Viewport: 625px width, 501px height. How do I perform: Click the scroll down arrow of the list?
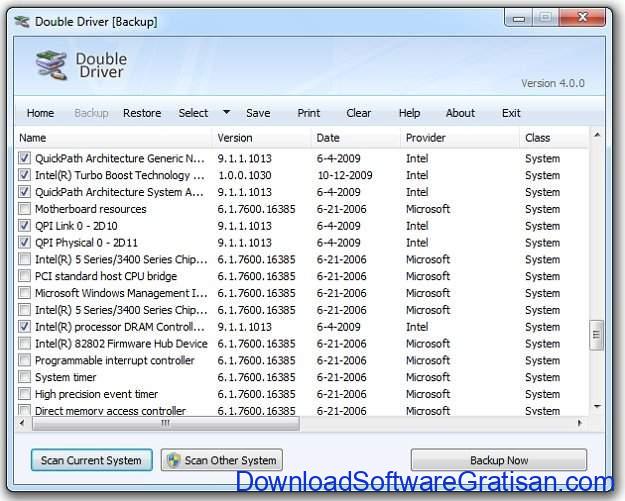pyautogui.click(x=597, y=407)
